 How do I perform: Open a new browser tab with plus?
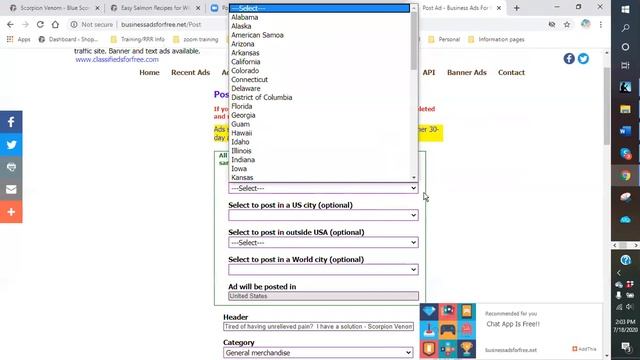[x=517, y=8]
